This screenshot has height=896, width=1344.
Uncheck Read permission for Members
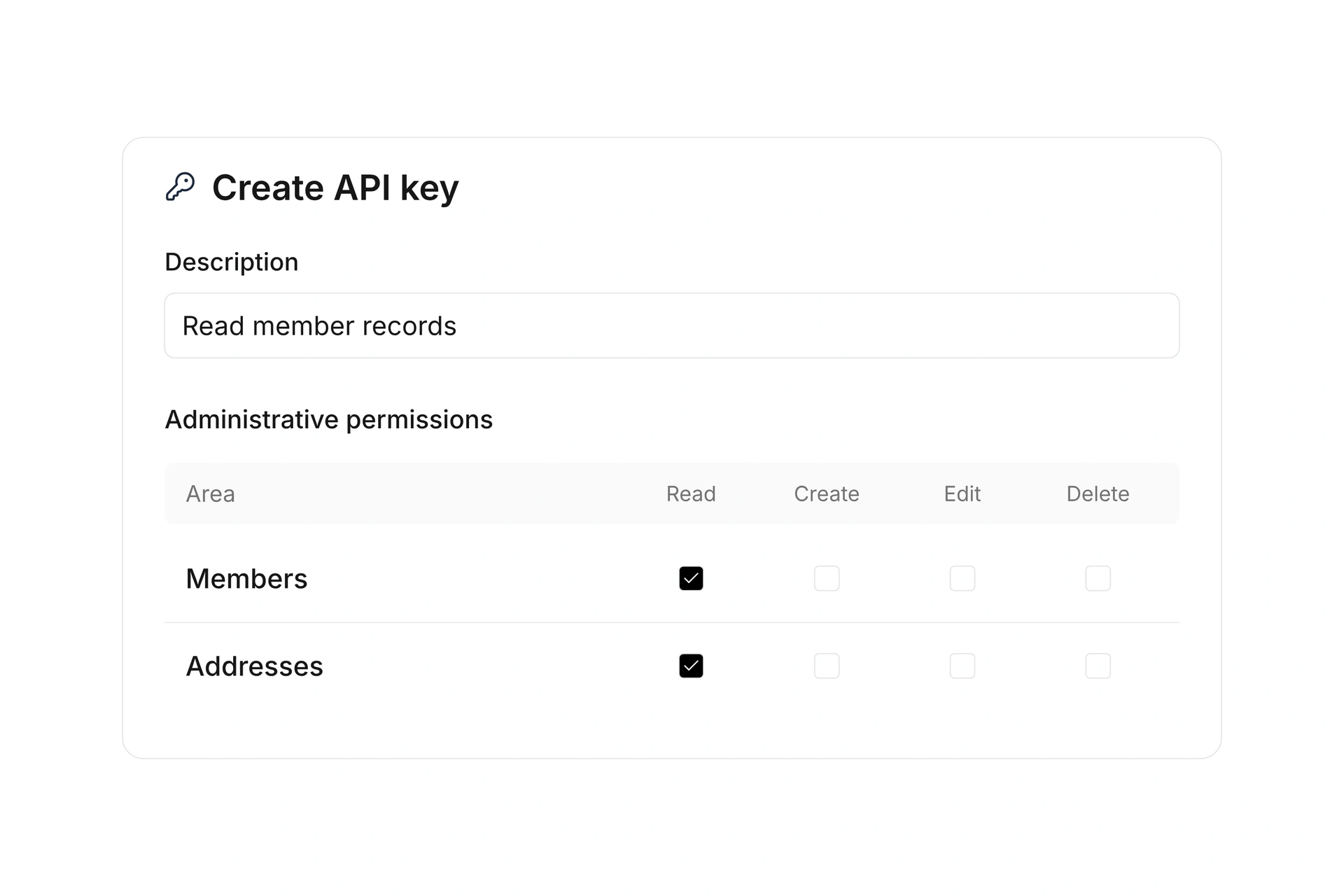point(691,578)
